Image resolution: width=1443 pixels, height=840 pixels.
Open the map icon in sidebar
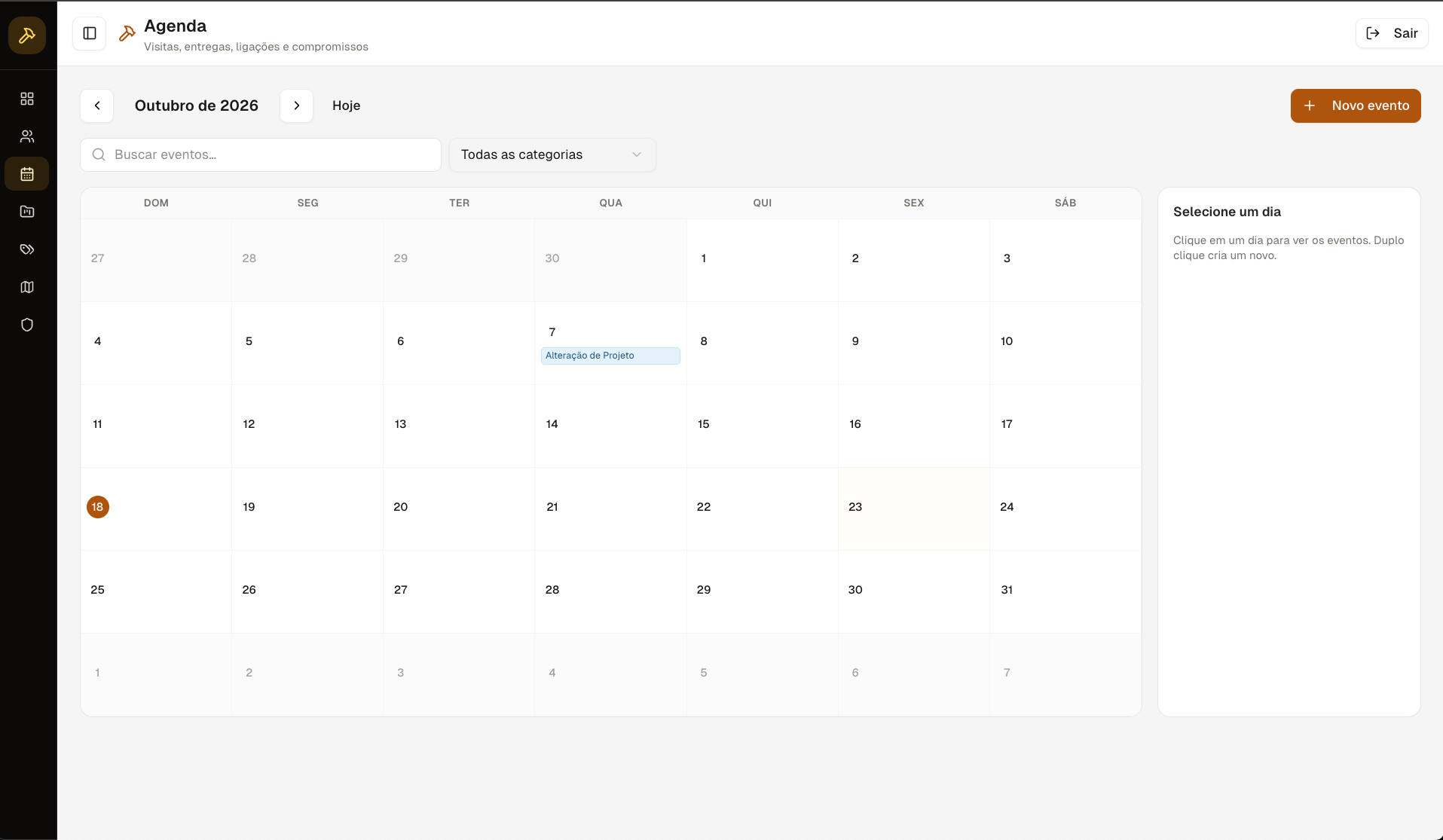(27, 287)
